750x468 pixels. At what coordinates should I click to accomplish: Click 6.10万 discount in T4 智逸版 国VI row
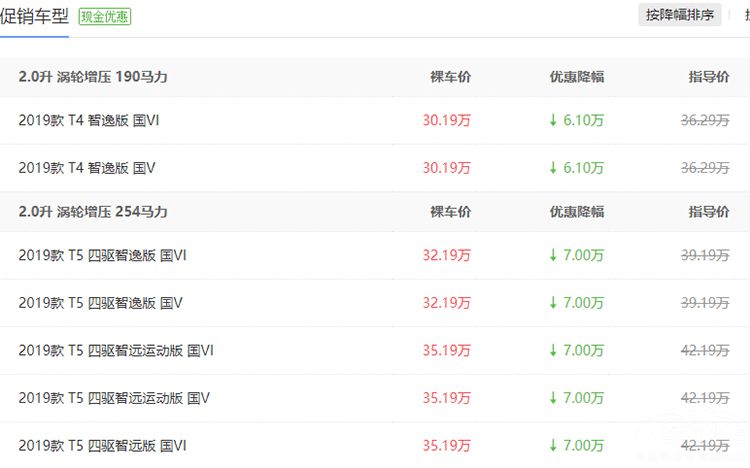coord(576,120)
